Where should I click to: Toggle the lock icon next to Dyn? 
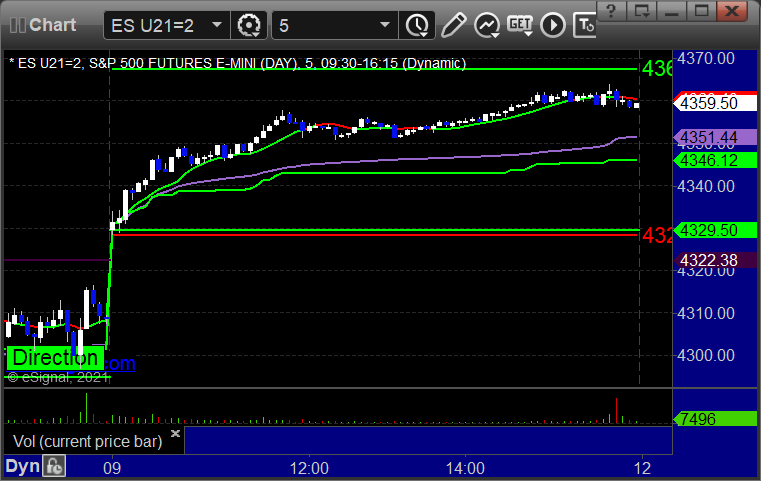click(54, 466)
